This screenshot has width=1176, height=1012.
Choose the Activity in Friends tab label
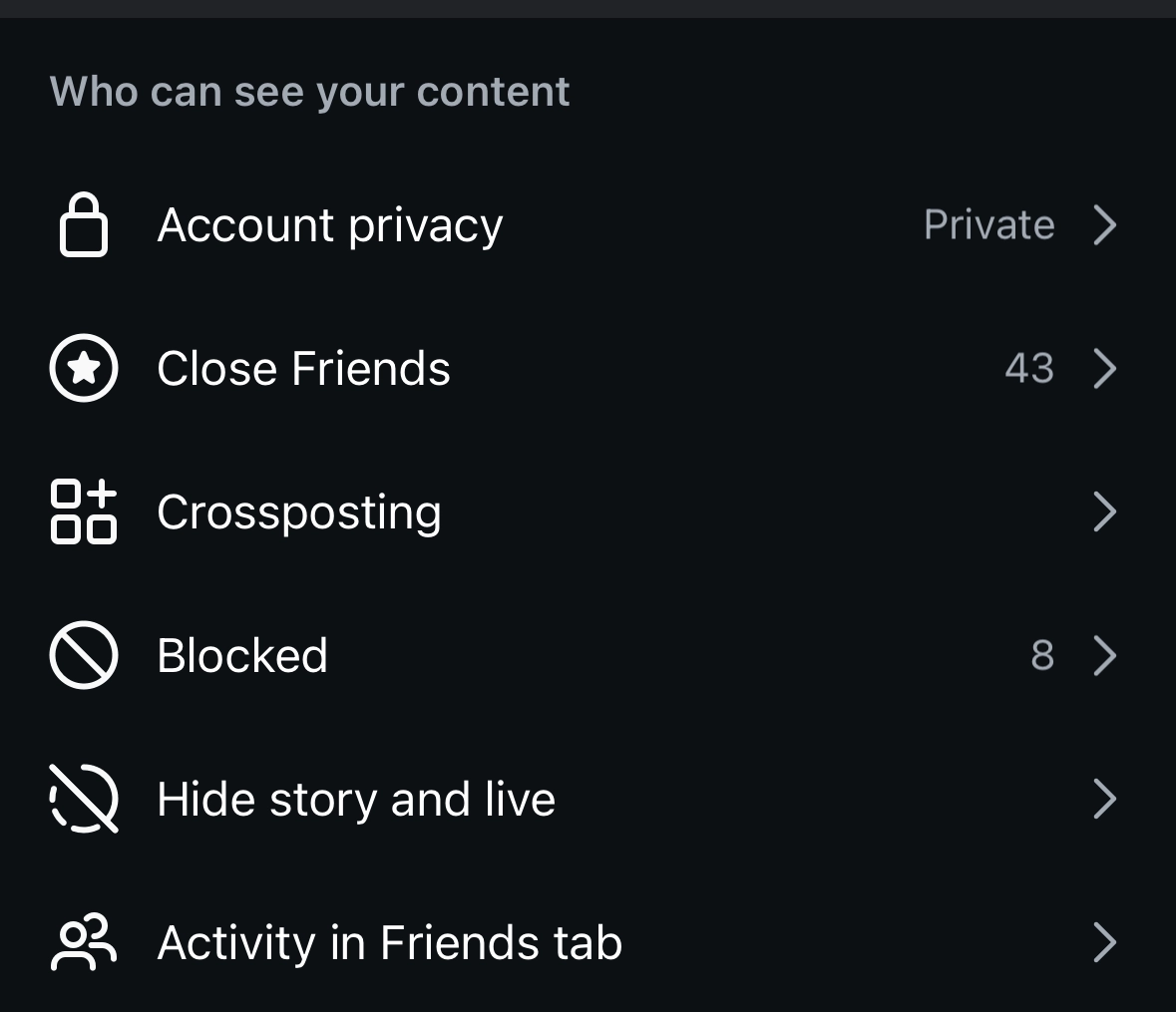point(390,942)
